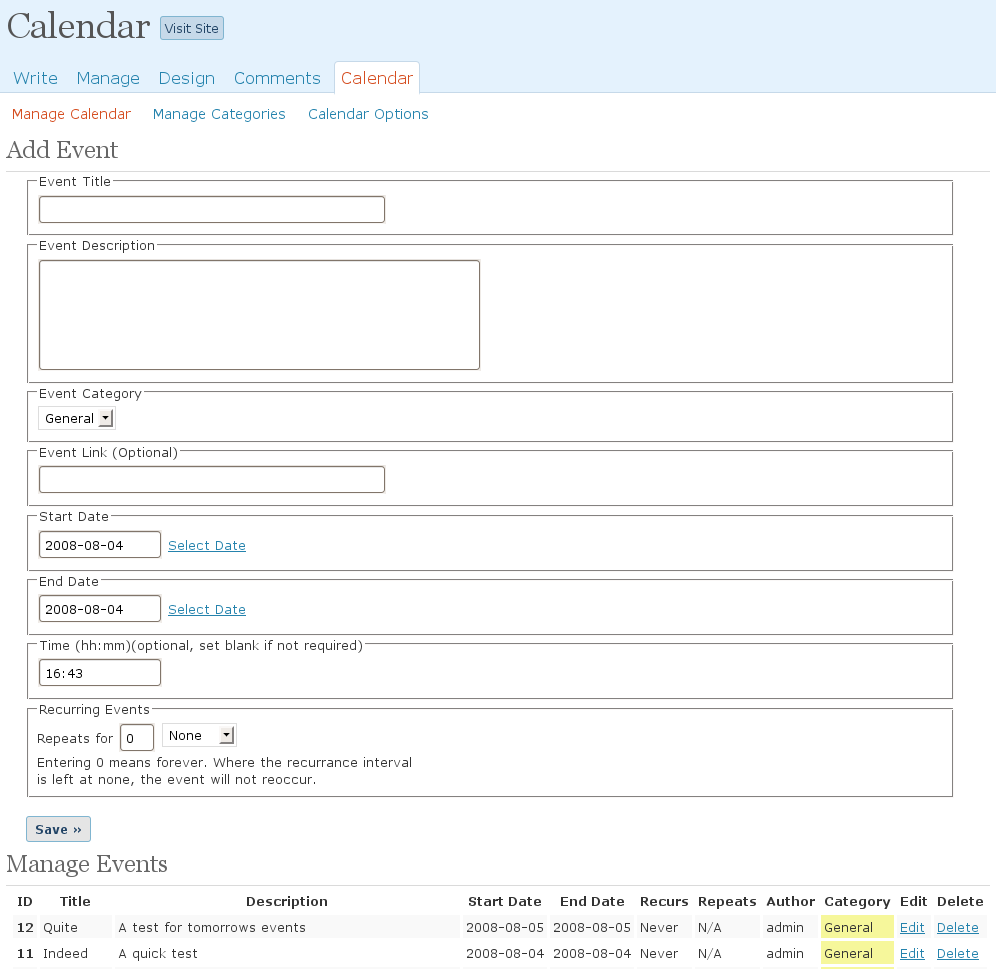Open the recurrence interval dropdown showing None
Image resolution: width=996 pixels, height=969 pixels.
coord(198,734)
